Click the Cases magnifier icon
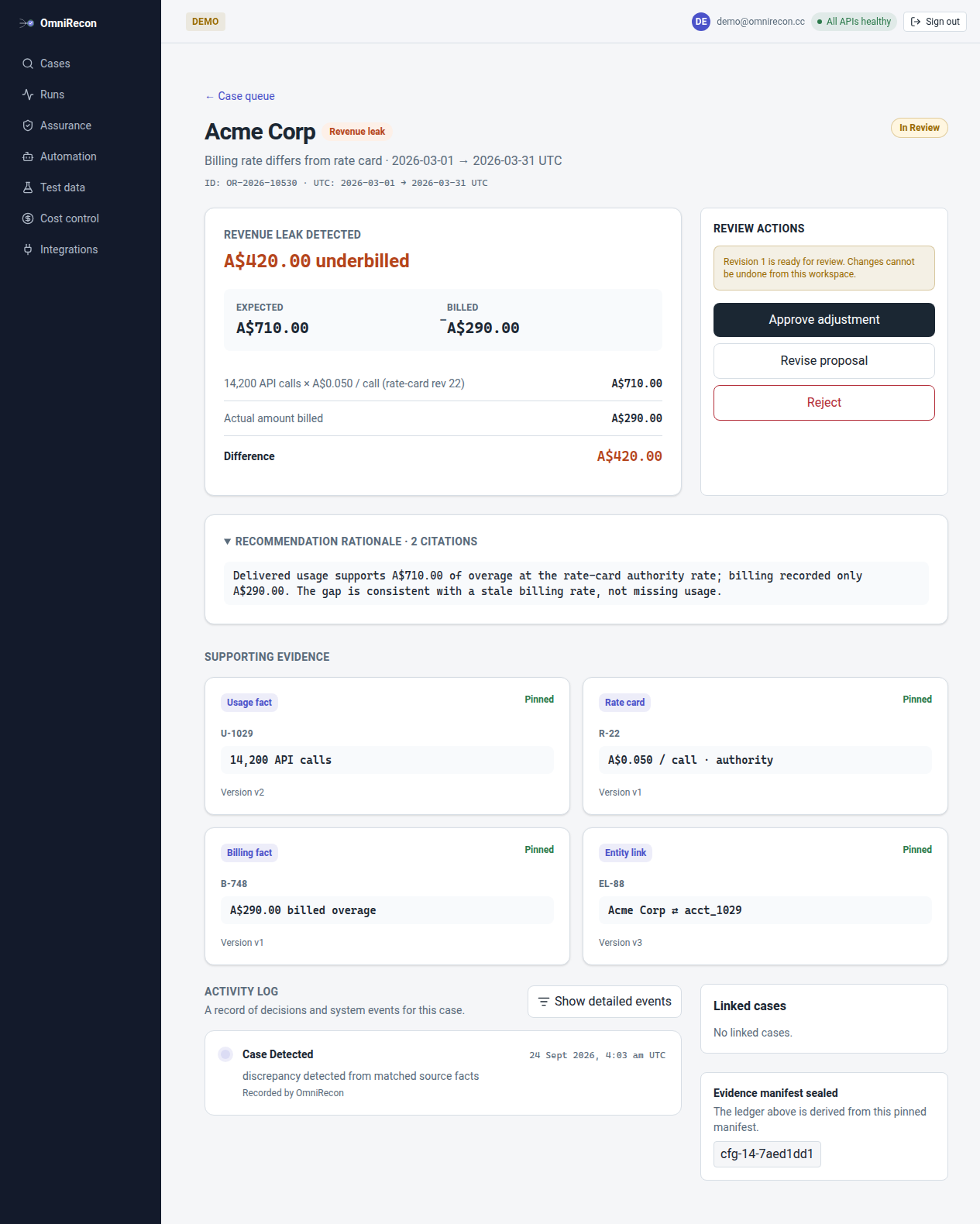 pyautogui.click(x=28, y=64)
